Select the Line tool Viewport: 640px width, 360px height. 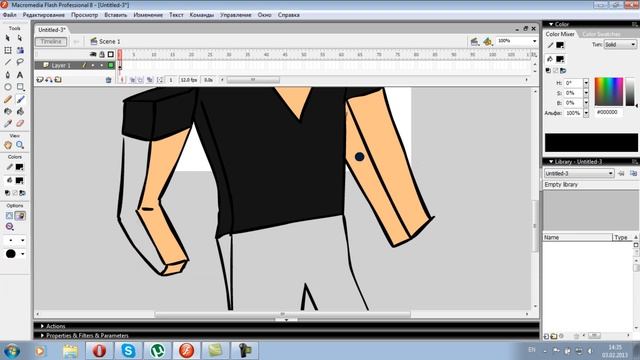[8, 62]
